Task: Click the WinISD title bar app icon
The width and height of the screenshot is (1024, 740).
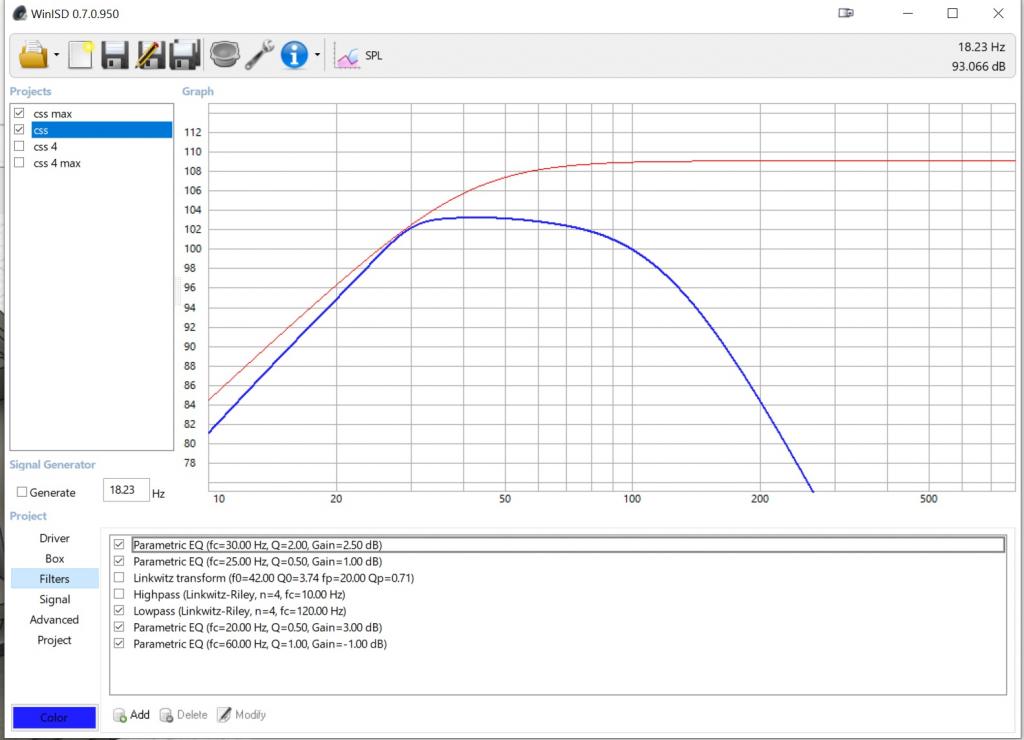Action: coord(20,13)
